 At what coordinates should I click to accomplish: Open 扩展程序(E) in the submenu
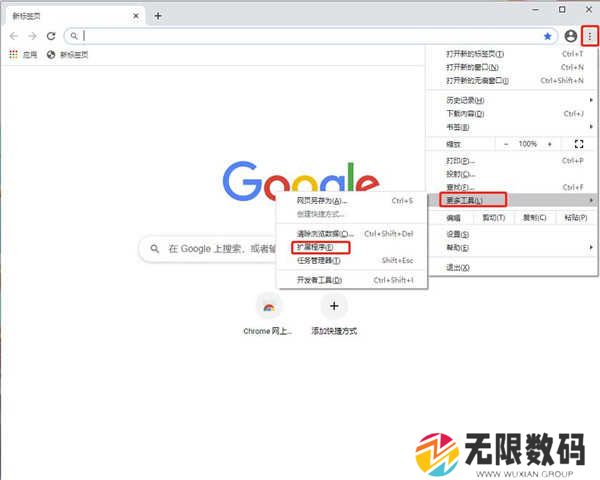coord(352,247)
